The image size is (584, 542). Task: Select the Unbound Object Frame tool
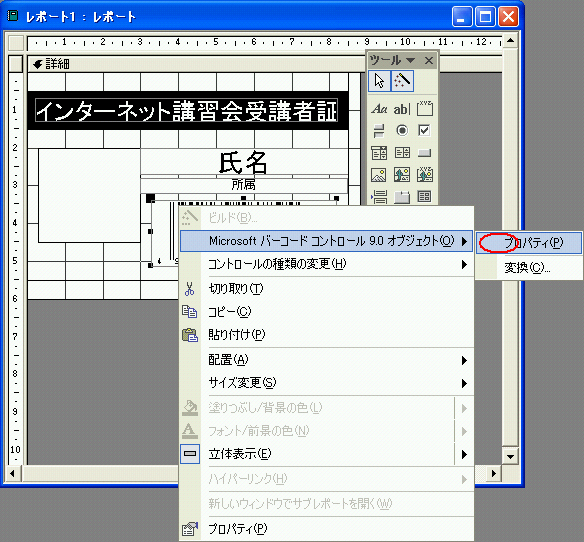pos(402,175)
